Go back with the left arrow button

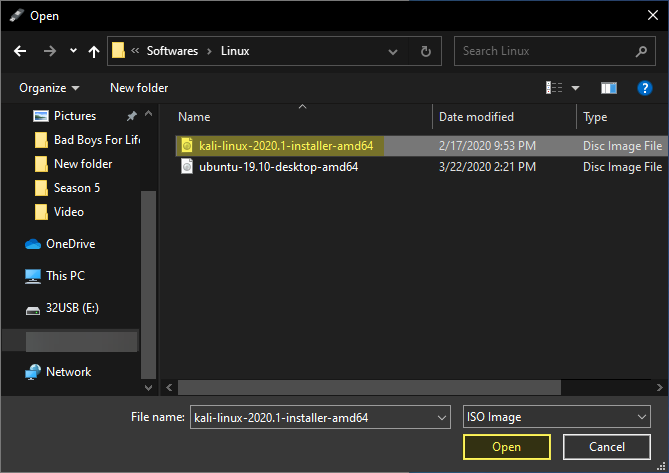pos(20,51)
